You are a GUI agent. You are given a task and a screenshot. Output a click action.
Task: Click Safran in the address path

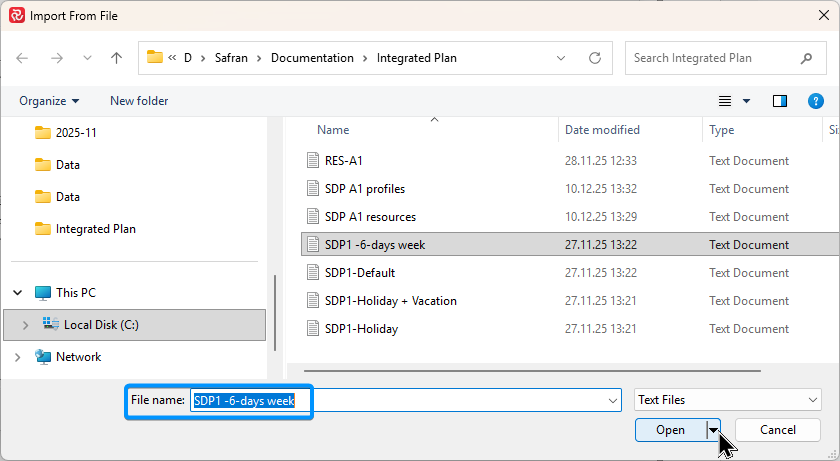(x=231, y=58)
